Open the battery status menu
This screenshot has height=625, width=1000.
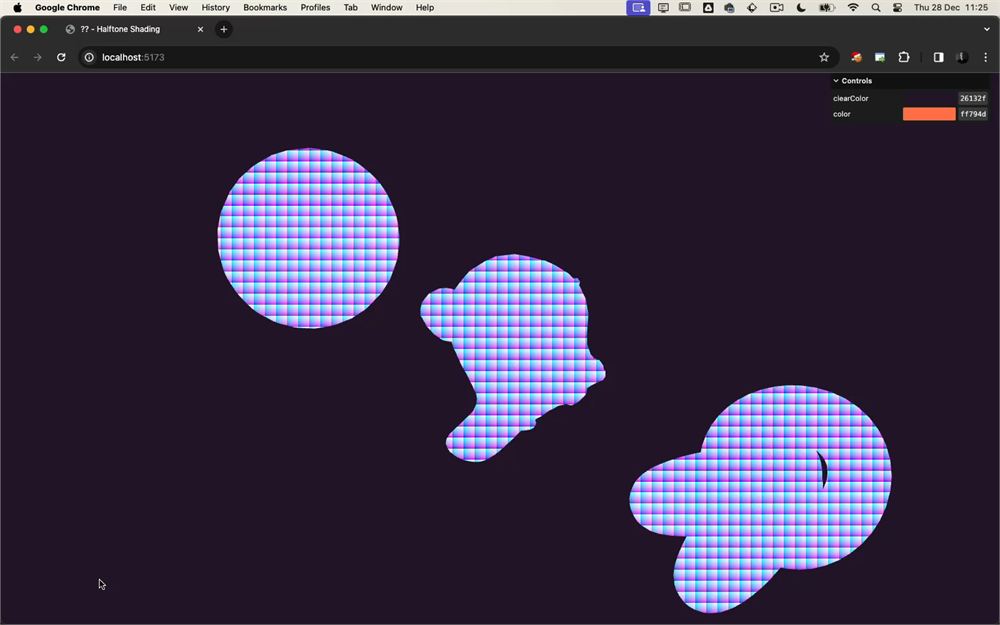(827, 8)
